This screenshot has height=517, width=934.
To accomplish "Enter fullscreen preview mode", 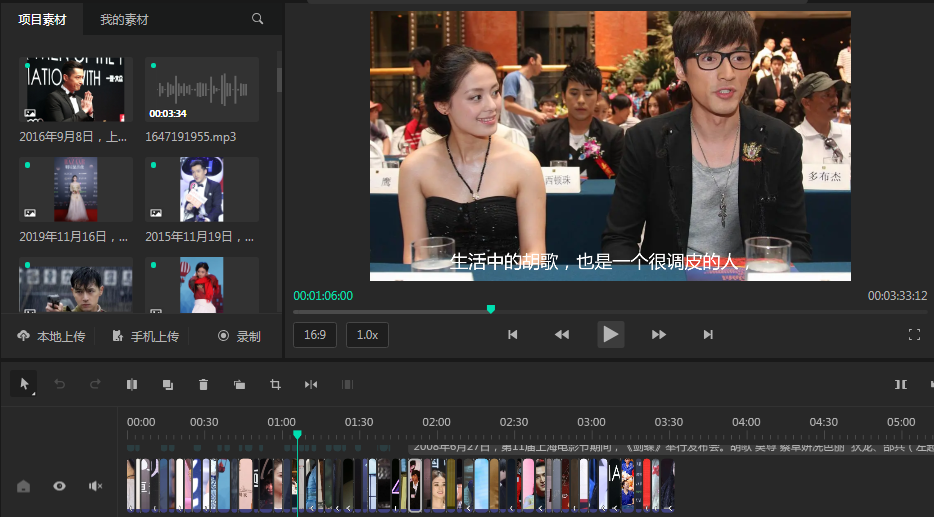I will (x=913, y=335).
